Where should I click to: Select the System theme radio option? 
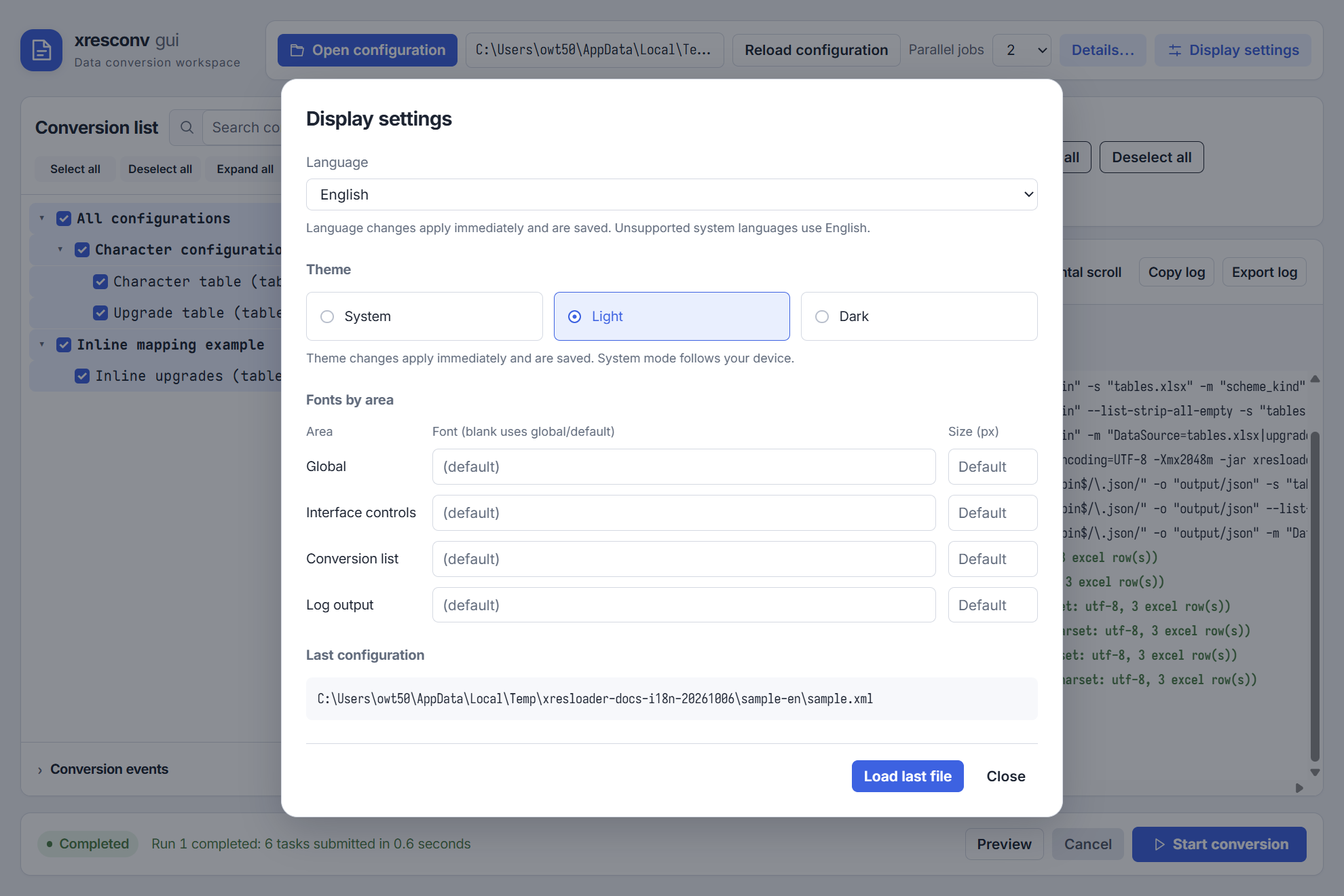(x=424, y=316)
